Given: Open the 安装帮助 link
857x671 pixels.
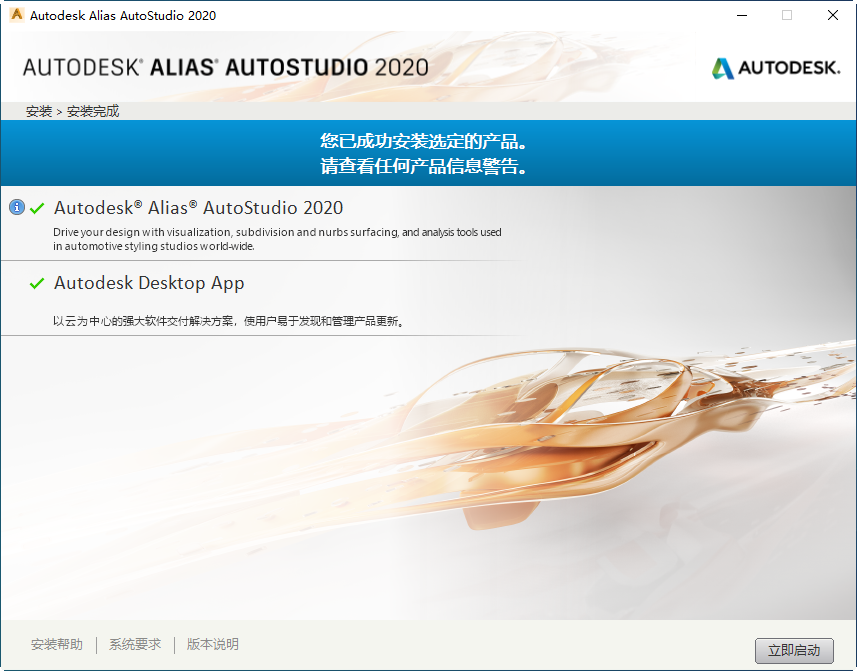Looking at the screenshot, I should [57, 644].
